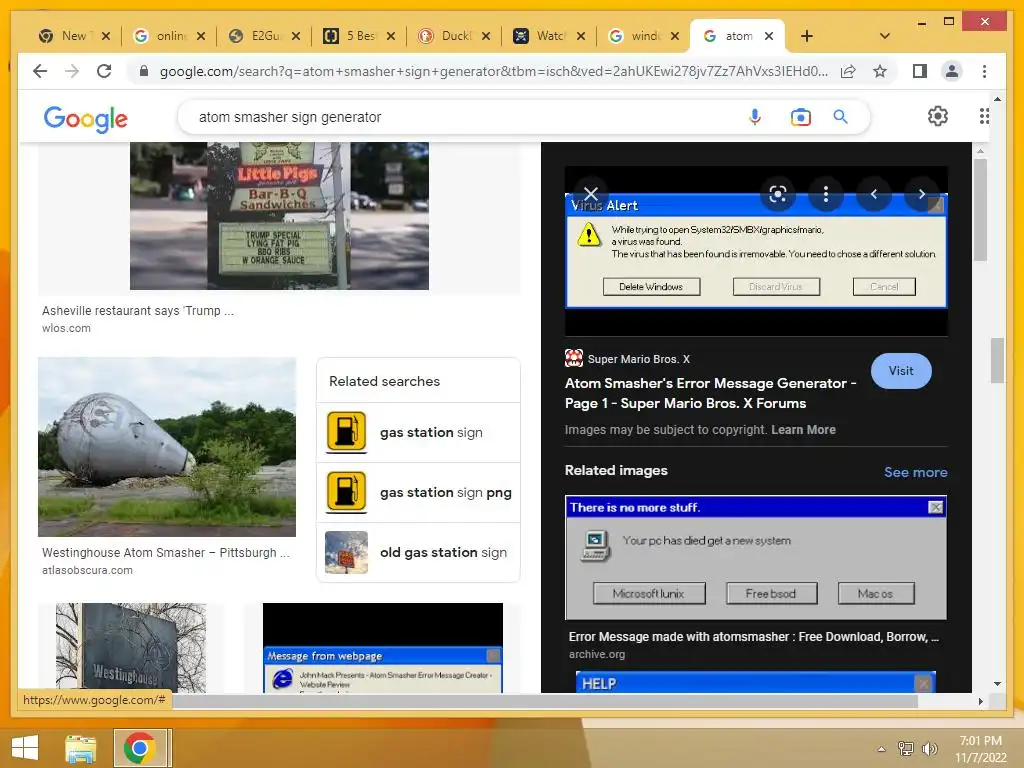Open the large Virus Alert preview image

click(x=756, y=251)
